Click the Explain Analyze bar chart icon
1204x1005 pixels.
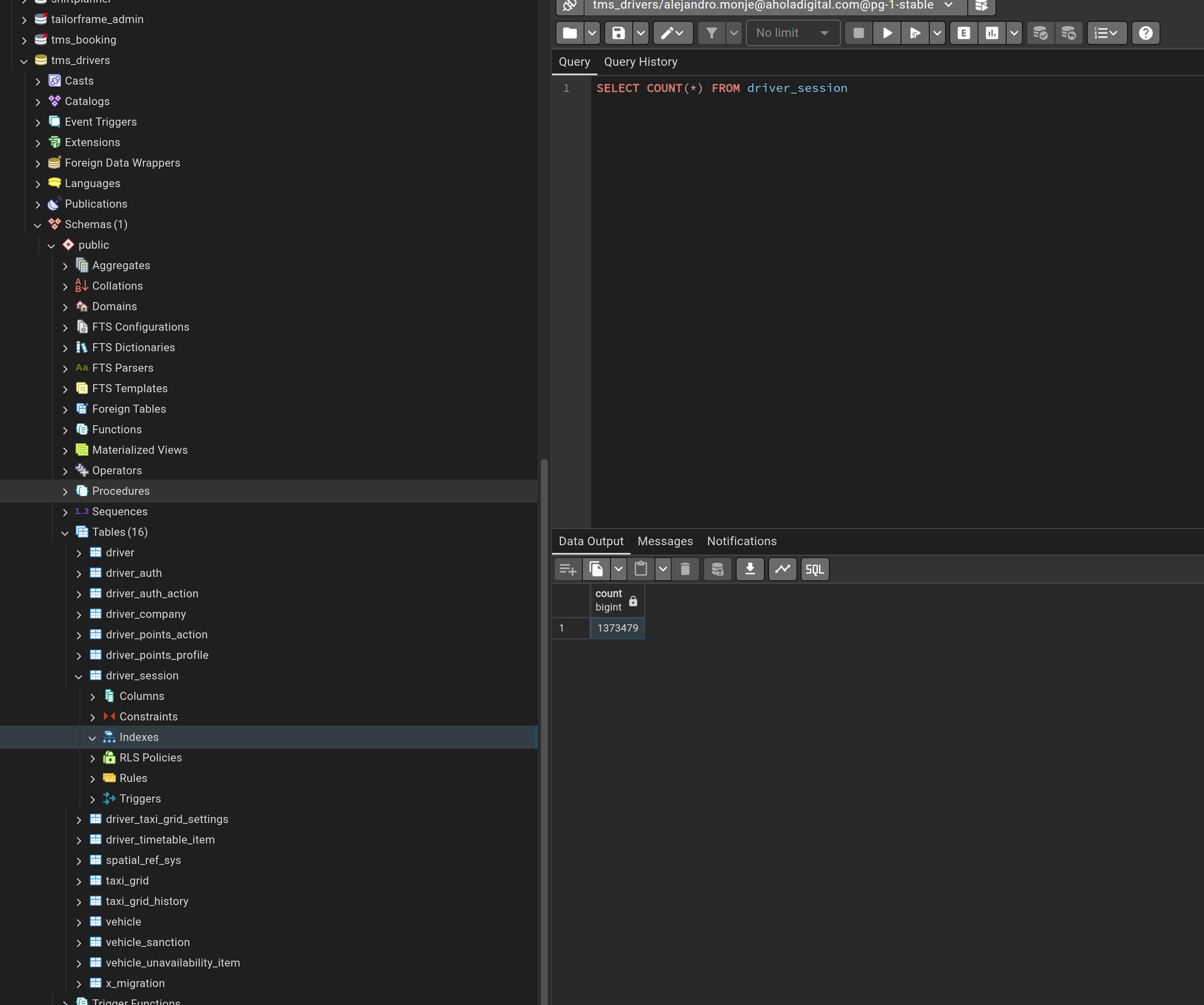(992, 33)
